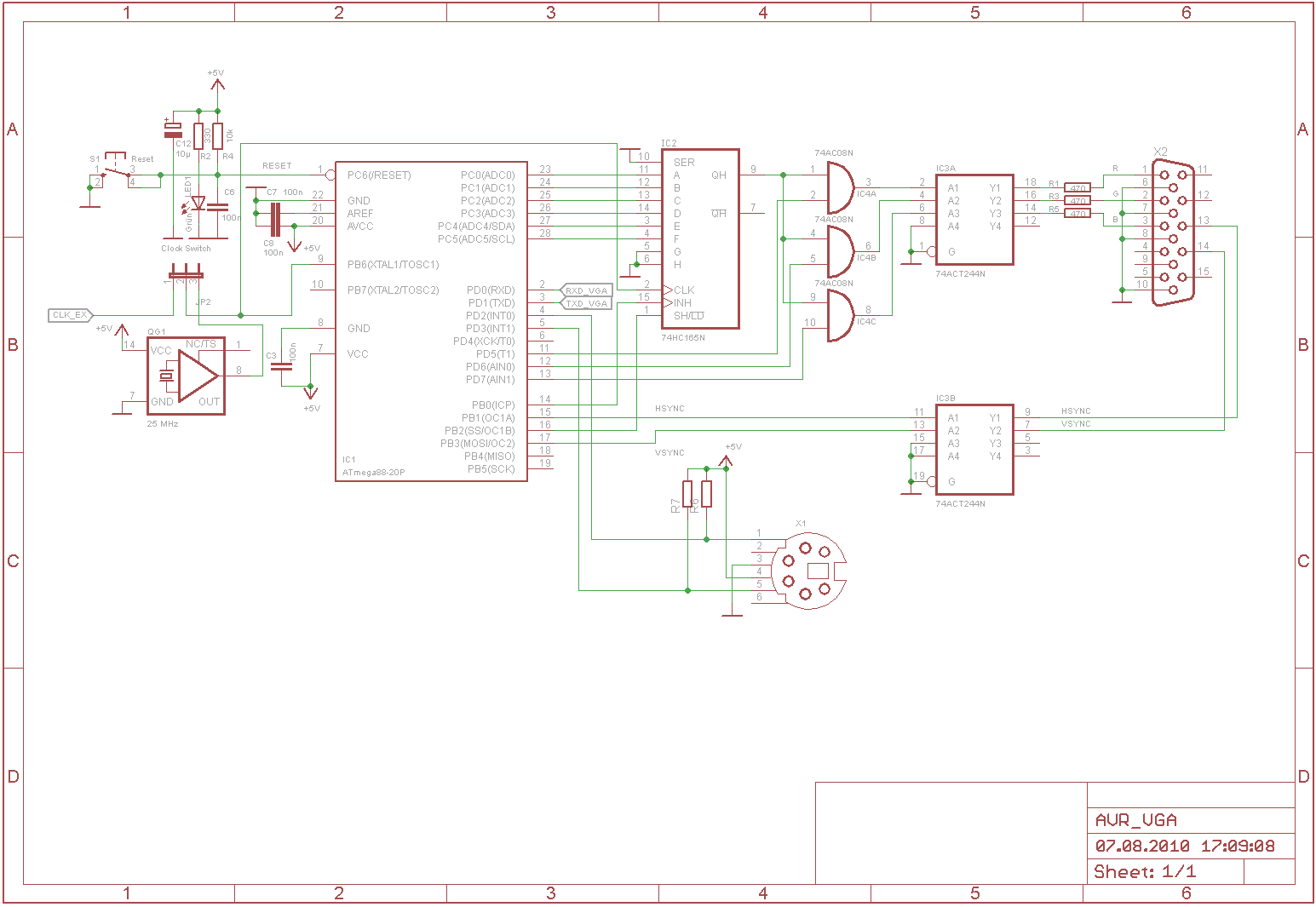This screenshot has width=1316, height=907.
Task: Select the R3 470 ohm resistor
Action: coord(1078,201)
